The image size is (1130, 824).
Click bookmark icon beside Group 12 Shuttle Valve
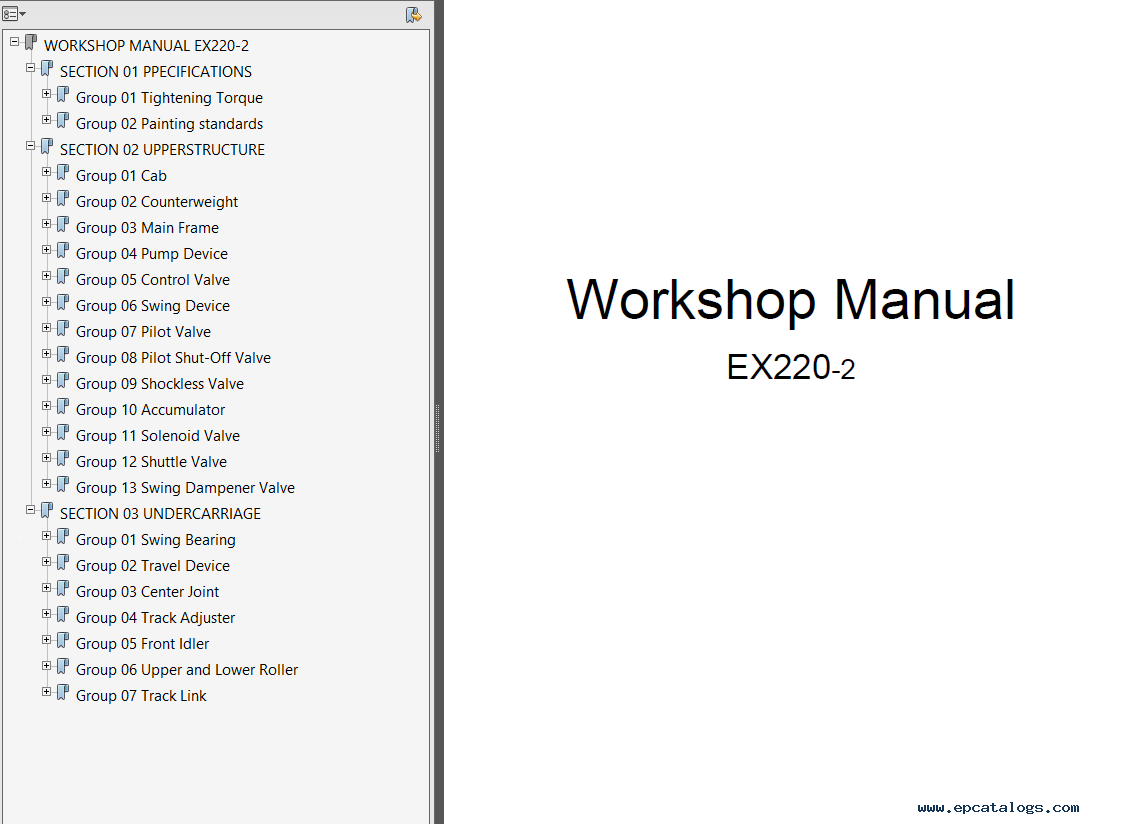(x=63, y=458)
